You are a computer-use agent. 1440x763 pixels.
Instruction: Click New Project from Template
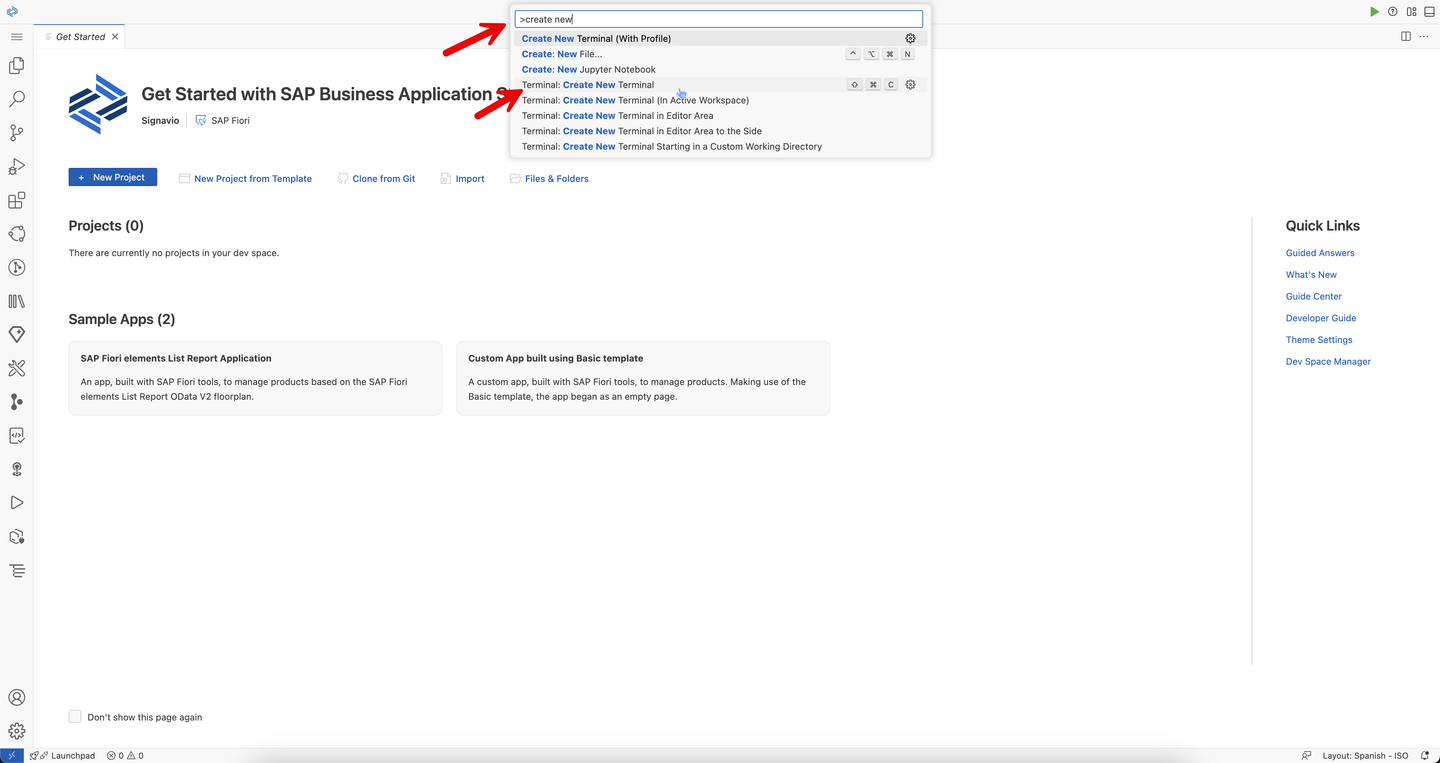245,178
